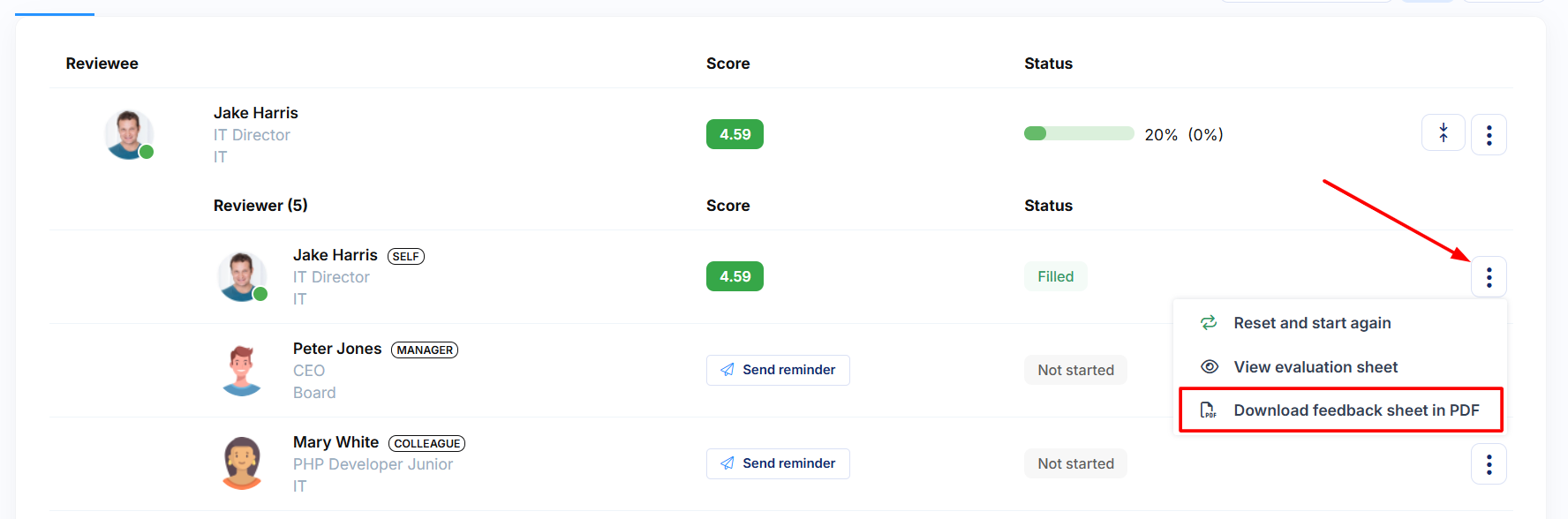Click the eye icon in menu
This screenshot has height=519, width=1568.
click(1210, 367)
